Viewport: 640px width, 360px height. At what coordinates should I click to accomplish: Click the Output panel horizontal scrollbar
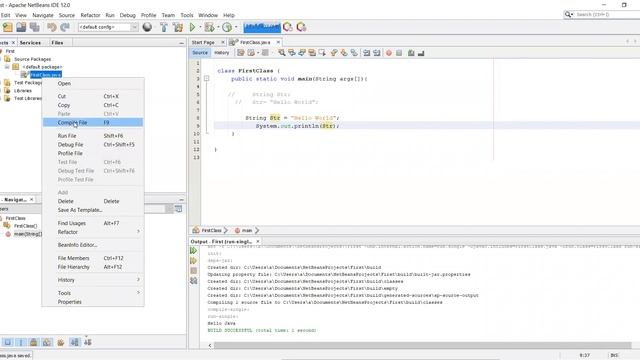(x=422, y=345)
